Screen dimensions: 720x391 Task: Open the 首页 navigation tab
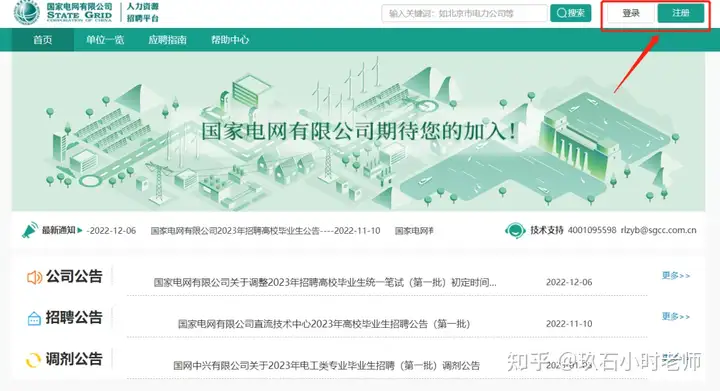point(43,40)
